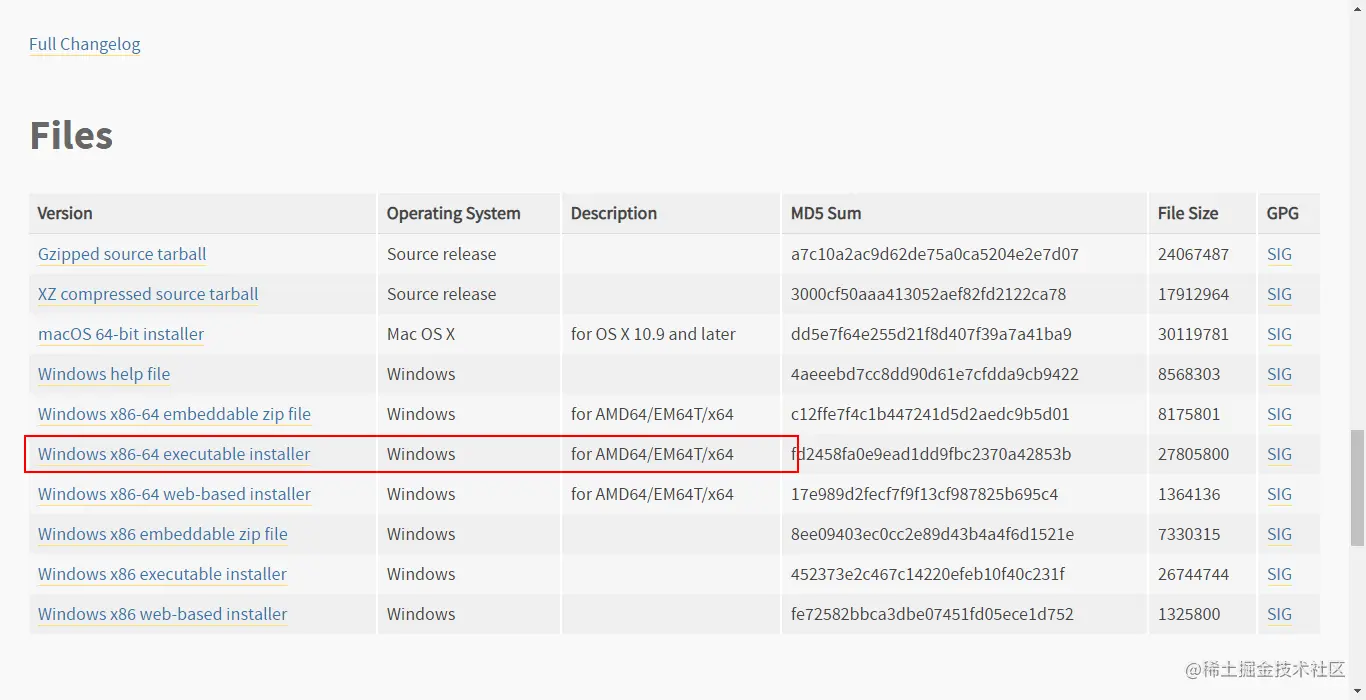This screenshot has height=700, width=1366.
Task: Download Windows x86 web-based installer
Action: 163,614
